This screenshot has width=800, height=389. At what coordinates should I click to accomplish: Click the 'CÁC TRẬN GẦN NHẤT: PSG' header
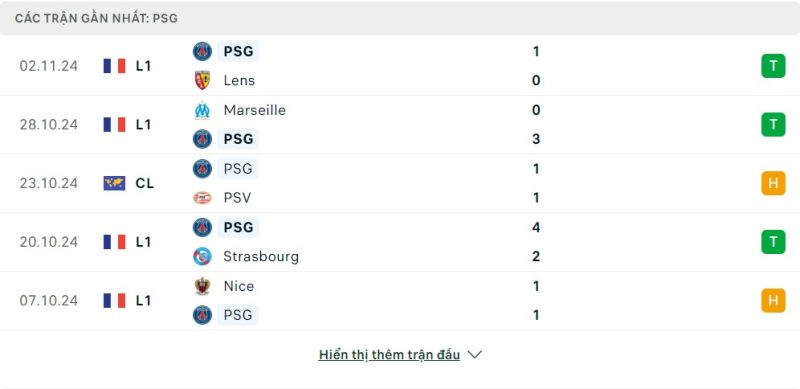point(96,18)
